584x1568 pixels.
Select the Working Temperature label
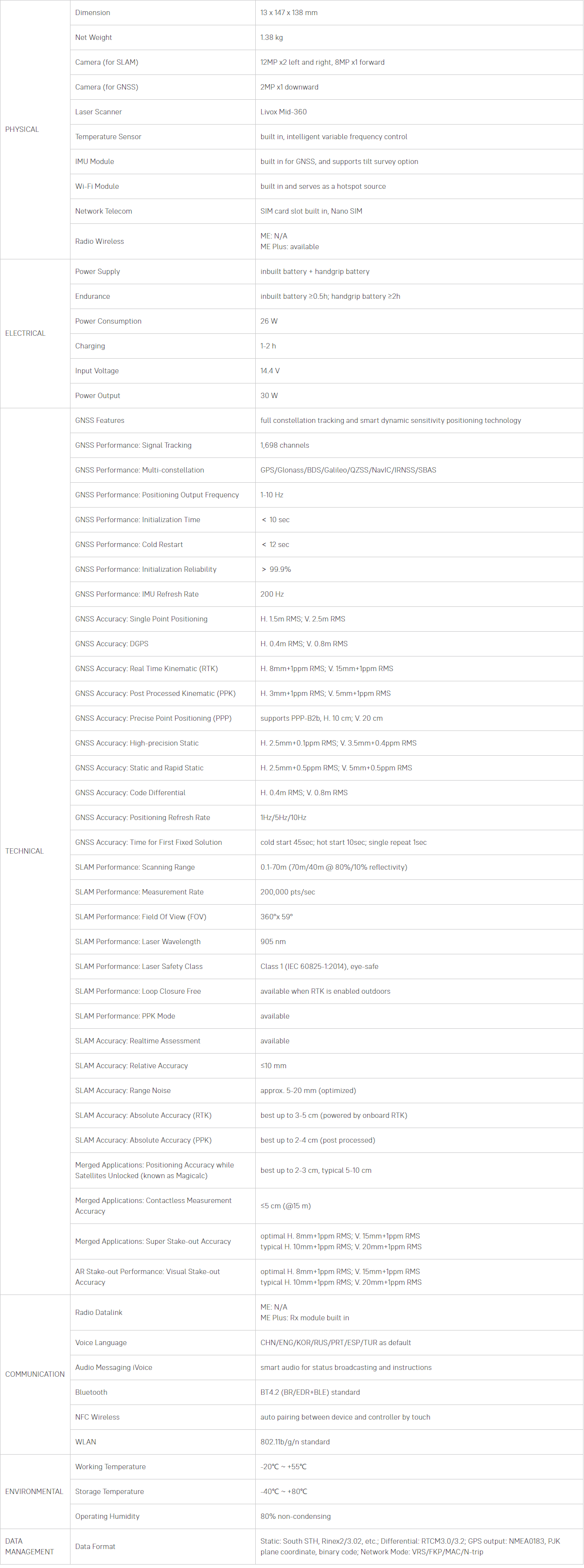pyautogui.click(x=111, y=1467)
